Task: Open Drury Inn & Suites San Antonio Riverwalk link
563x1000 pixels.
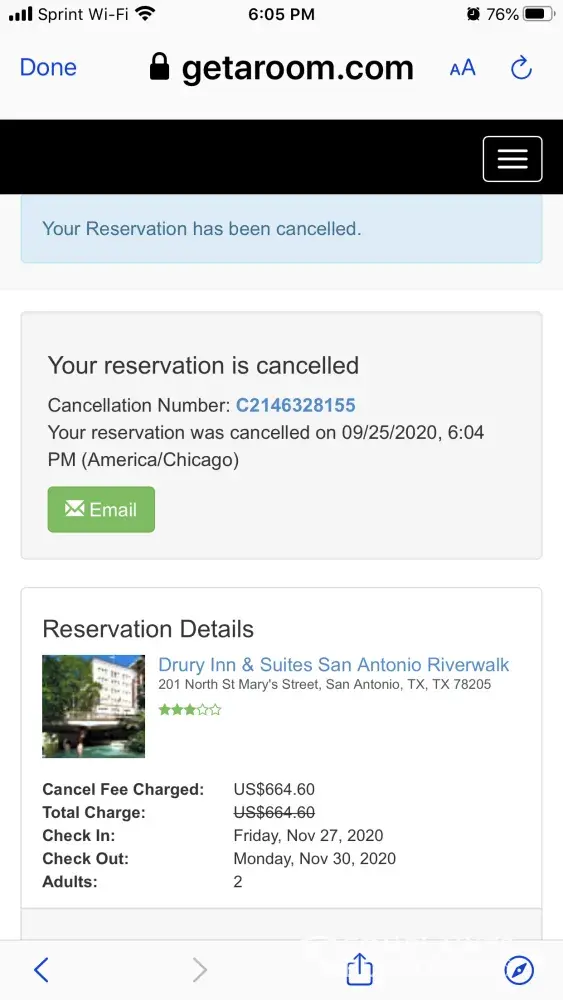Action: tap(333, 665)
